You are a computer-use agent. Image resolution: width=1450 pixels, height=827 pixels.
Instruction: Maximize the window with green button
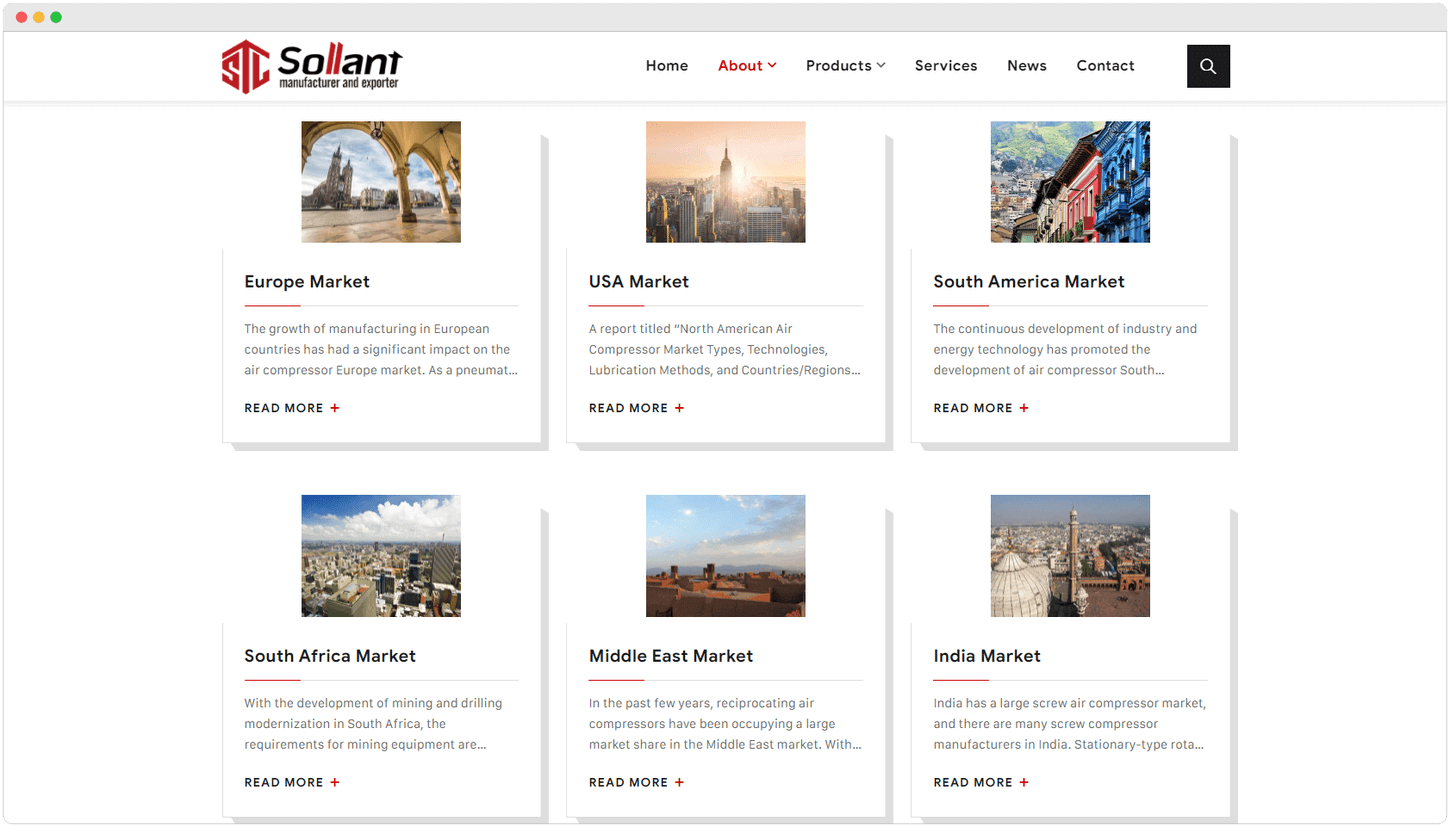tap(56, 17)
